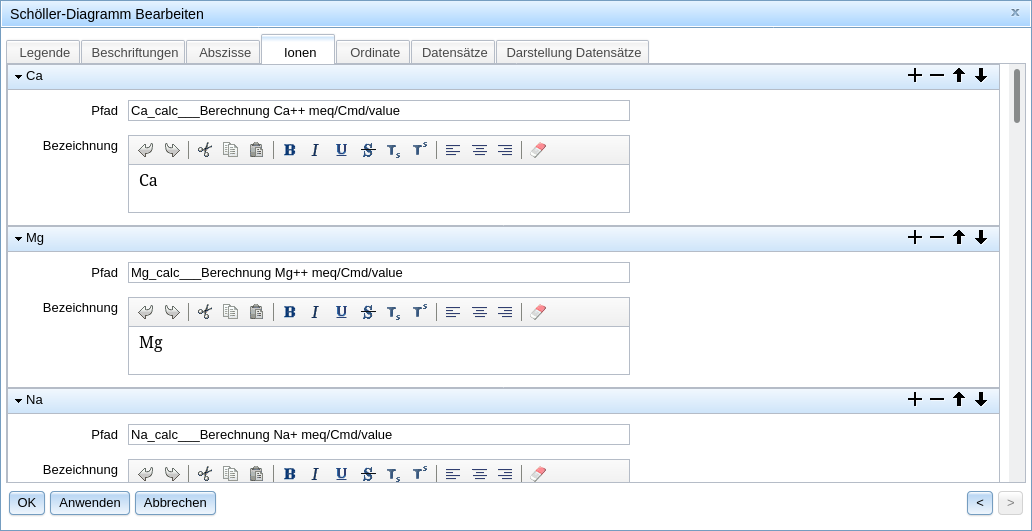Center align in the Ca Bezeichnung editor
This screenshot has width=1032, height=531.
pos(480,150)
